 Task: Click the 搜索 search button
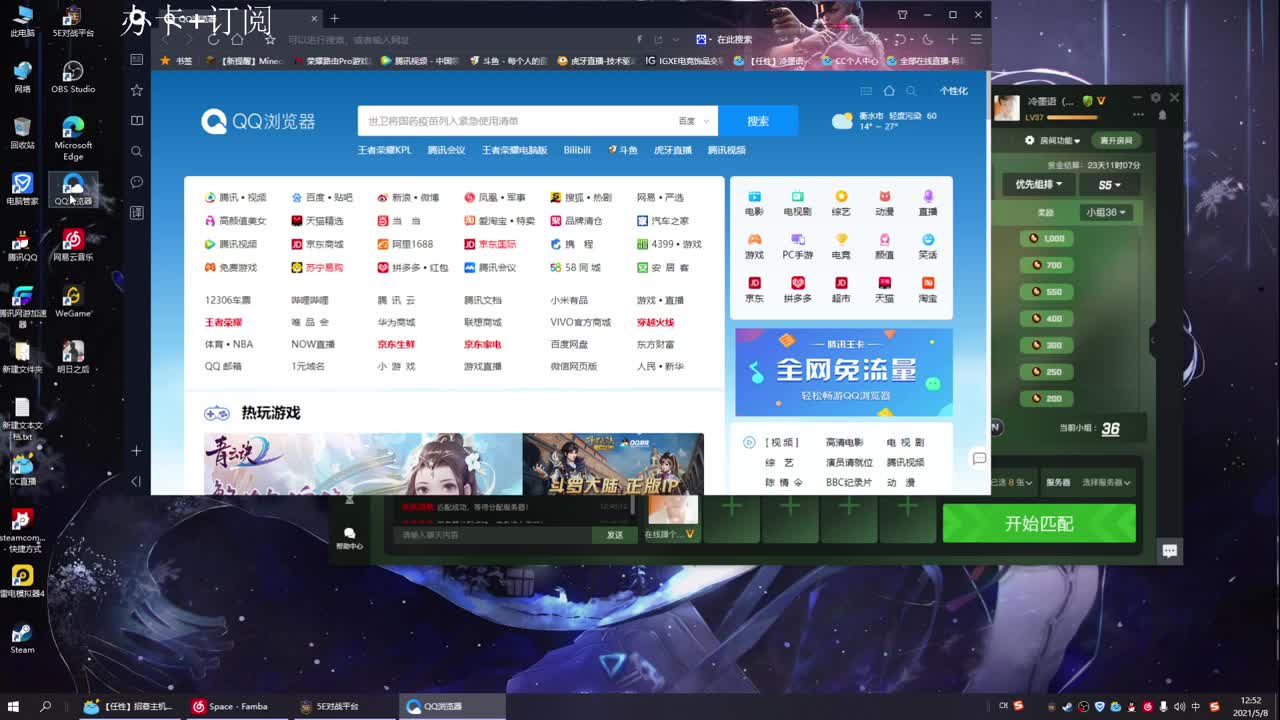click(x=758, y=121)
